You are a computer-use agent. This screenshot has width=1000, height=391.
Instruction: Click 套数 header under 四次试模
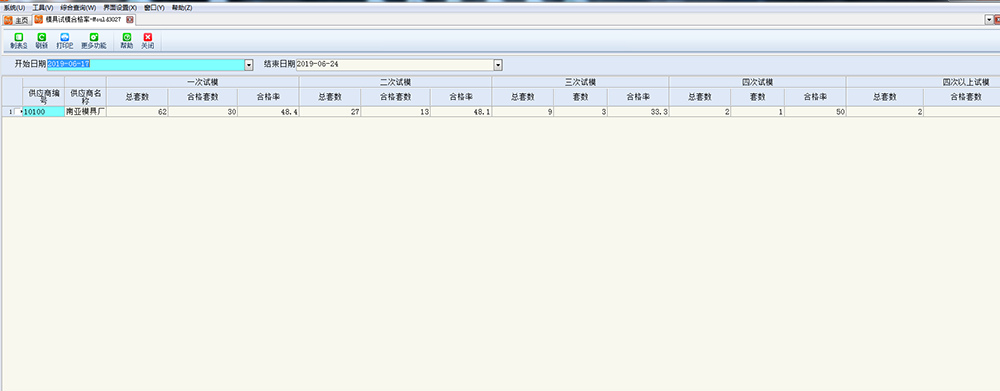tap(758, 97)
